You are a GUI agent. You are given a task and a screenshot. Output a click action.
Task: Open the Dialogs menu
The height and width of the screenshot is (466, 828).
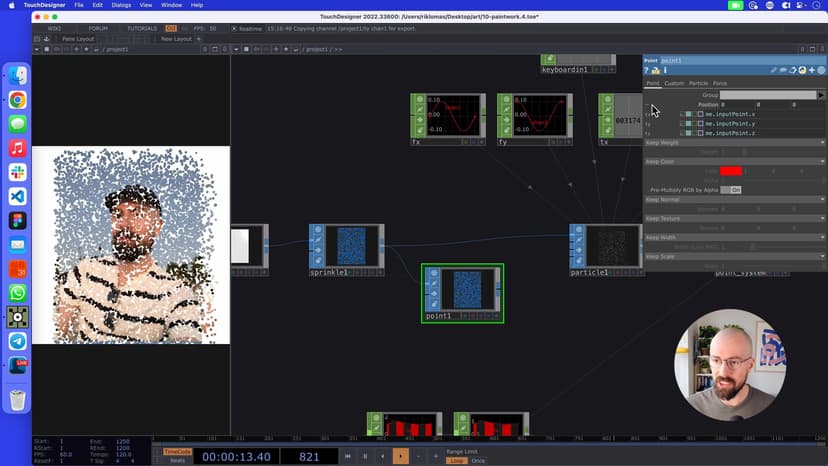(x=121, y=5)
